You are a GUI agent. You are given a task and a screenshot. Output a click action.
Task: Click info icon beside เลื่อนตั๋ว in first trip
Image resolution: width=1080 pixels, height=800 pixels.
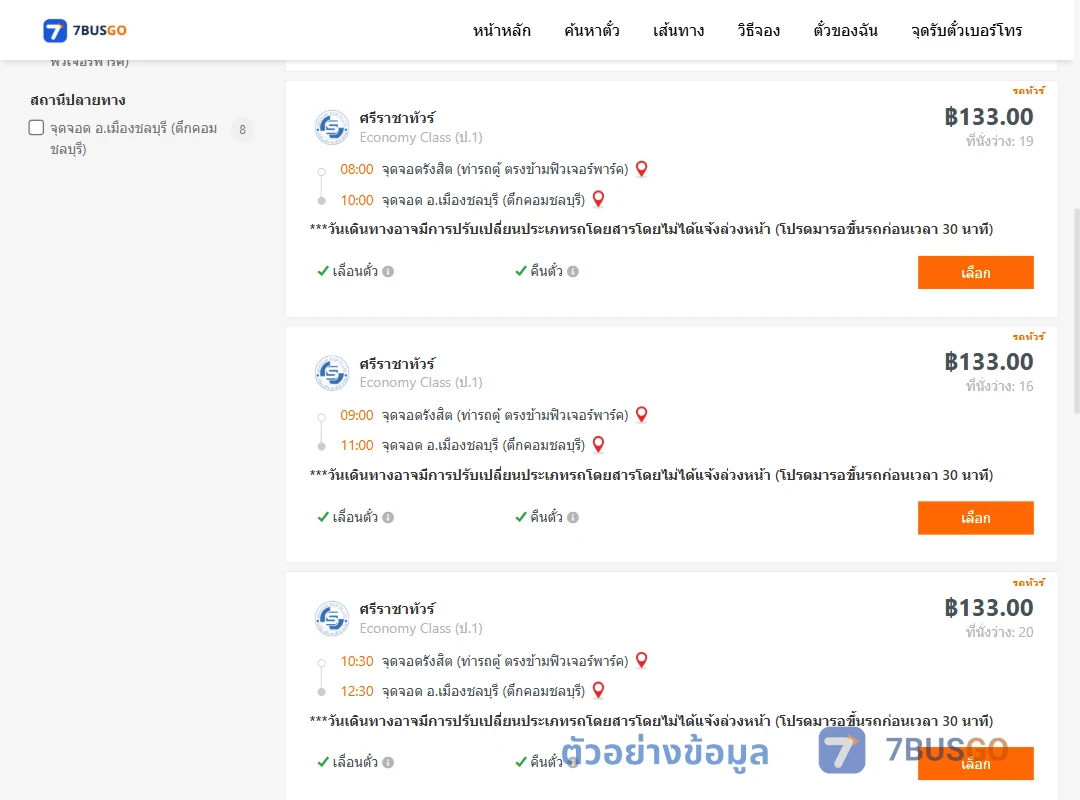coord(388,271)
